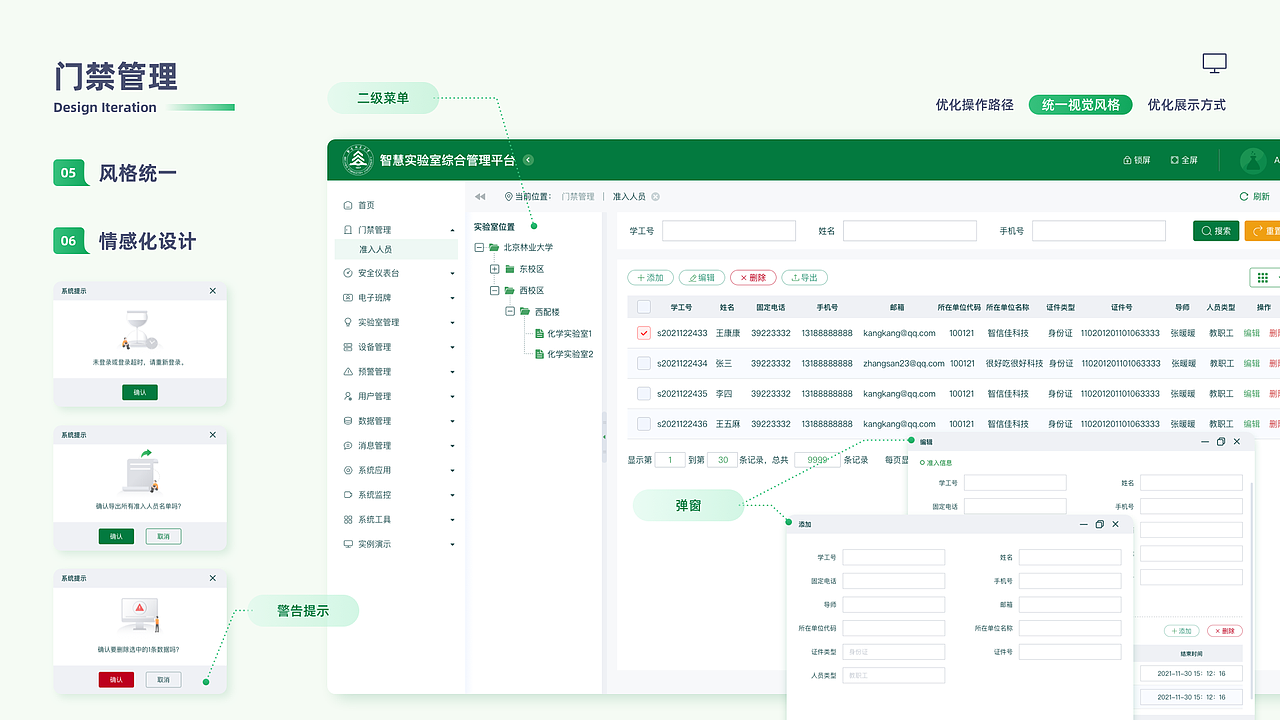Click the 首页 home menu icon

coord(348,205)
